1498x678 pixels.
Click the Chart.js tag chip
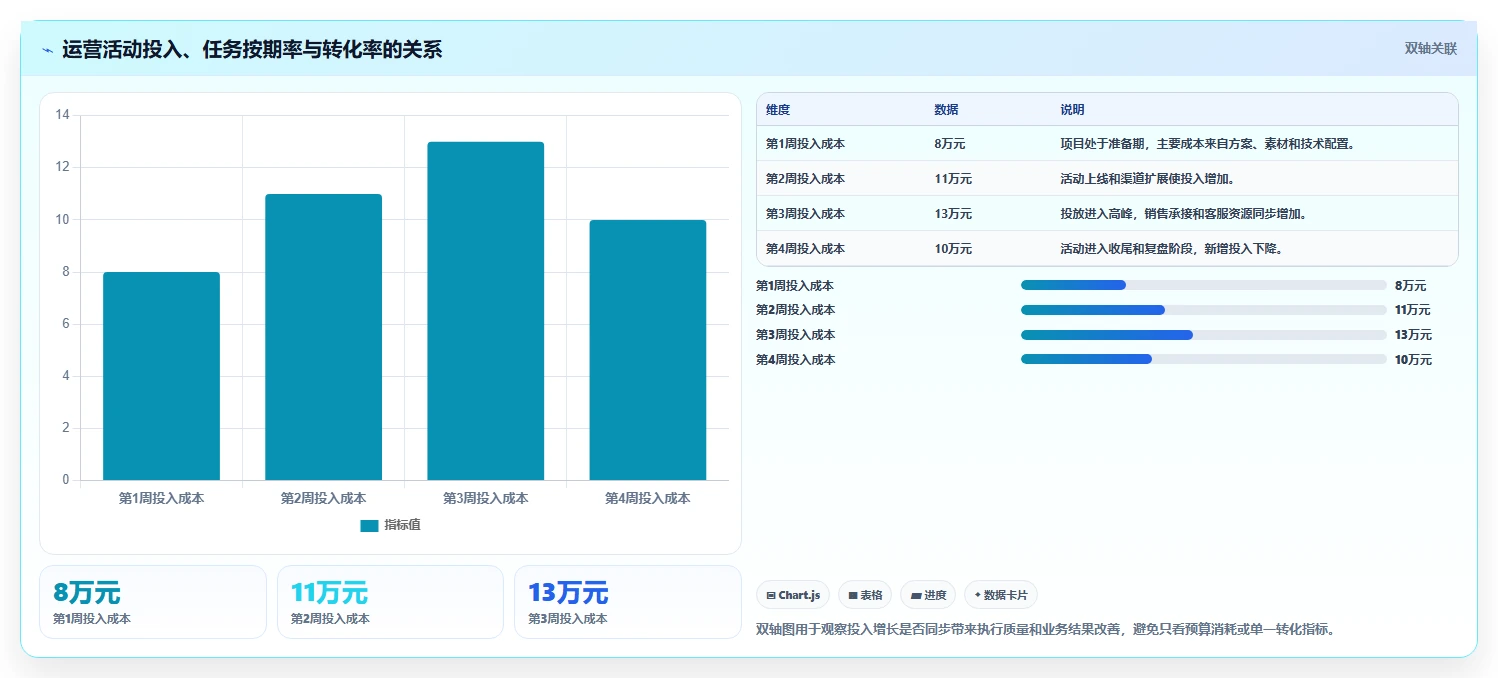click(x=793, y=595)
